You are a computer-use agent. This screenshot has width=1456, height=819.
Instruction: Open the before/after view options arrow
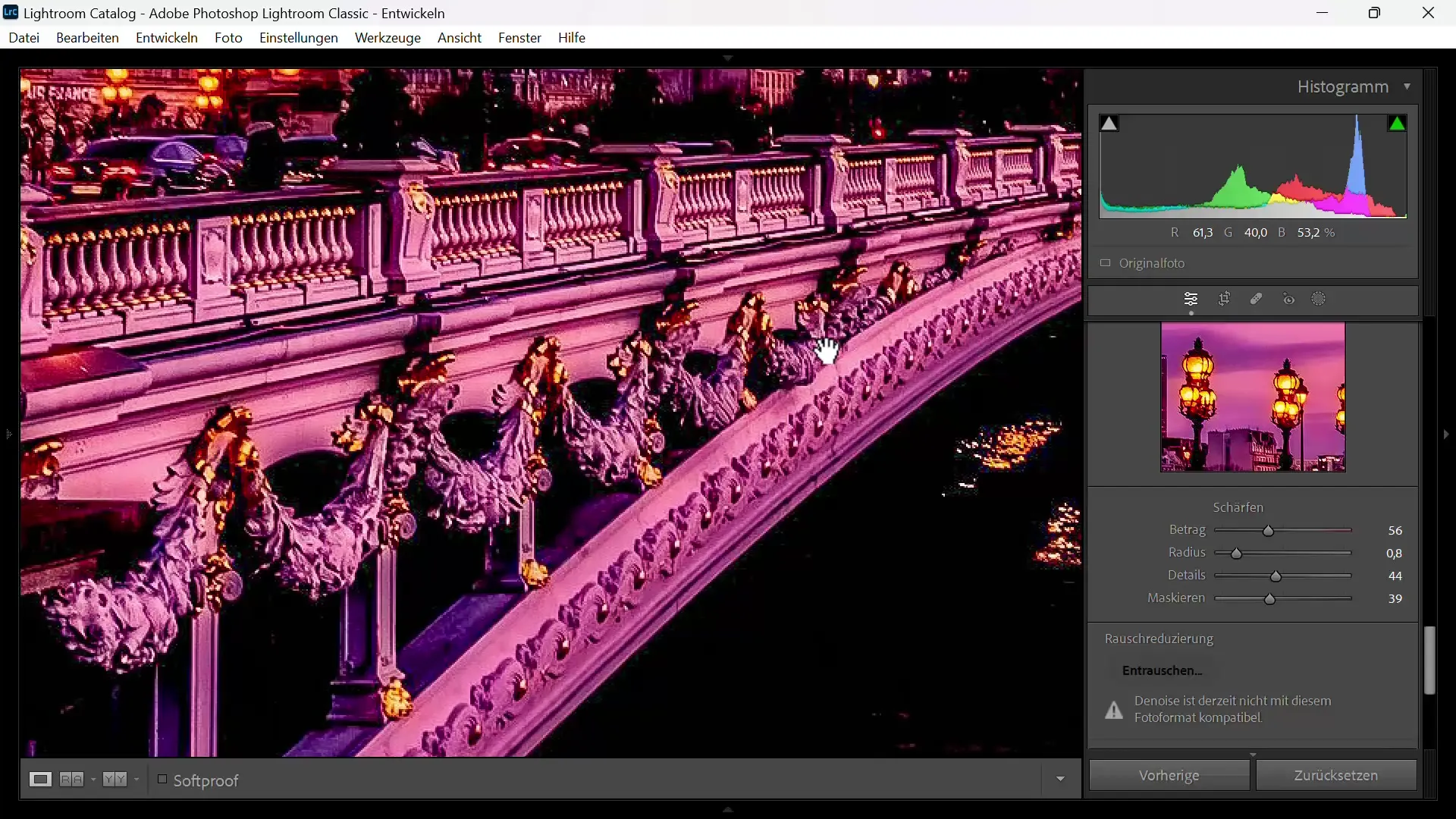93,780
